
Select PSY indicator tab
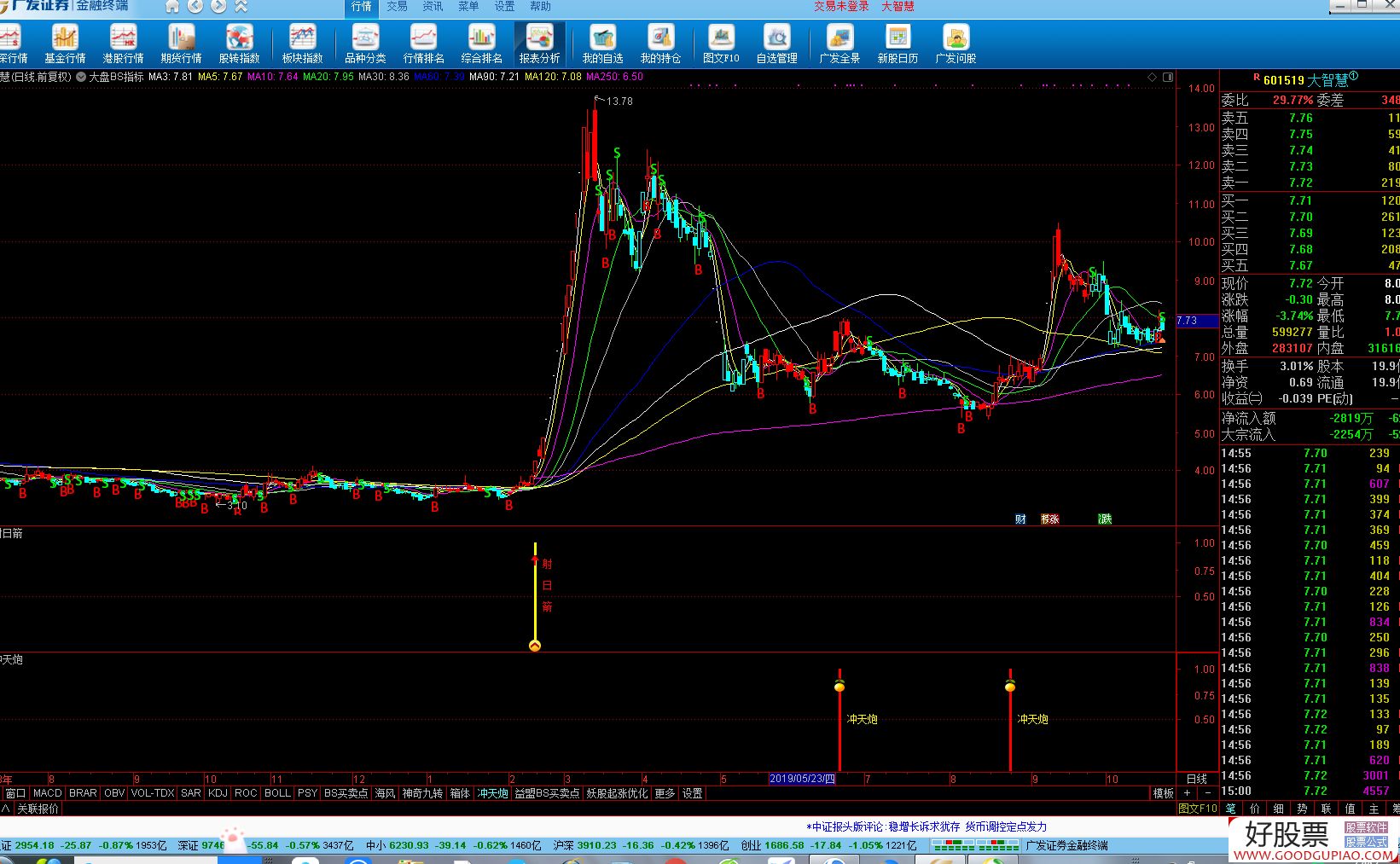click(x=307, y=793)
